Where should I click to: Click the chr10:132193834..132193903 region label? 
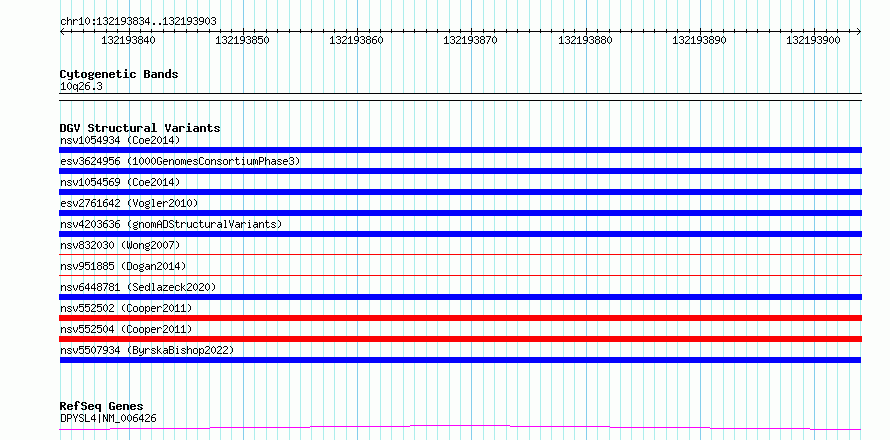[x=138, y=21]
